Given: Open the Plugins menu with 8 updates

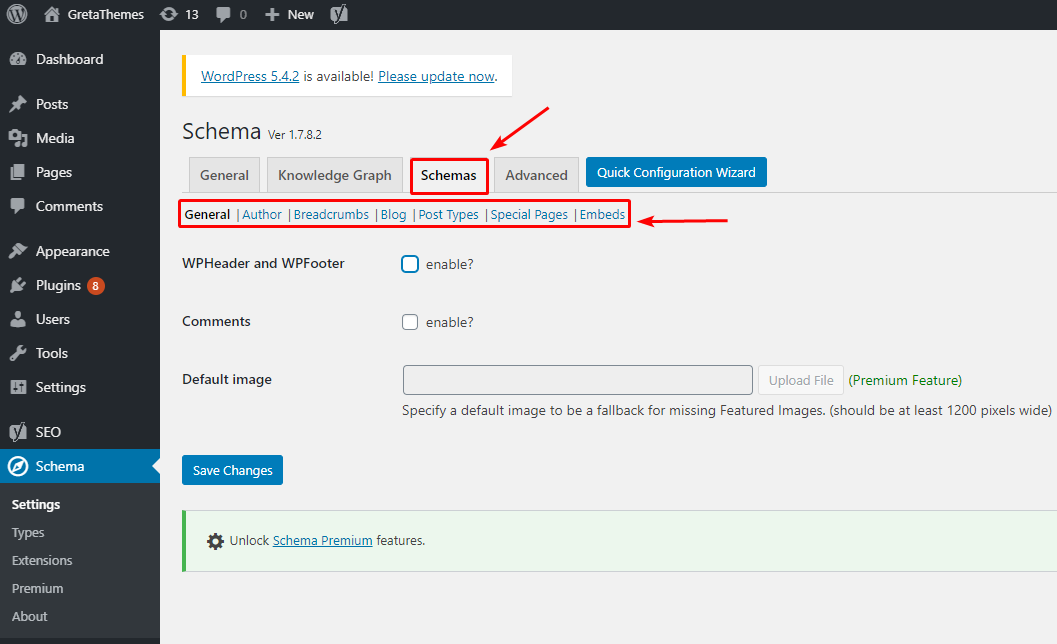Looking at the screenshot, I should coord(58,285).
